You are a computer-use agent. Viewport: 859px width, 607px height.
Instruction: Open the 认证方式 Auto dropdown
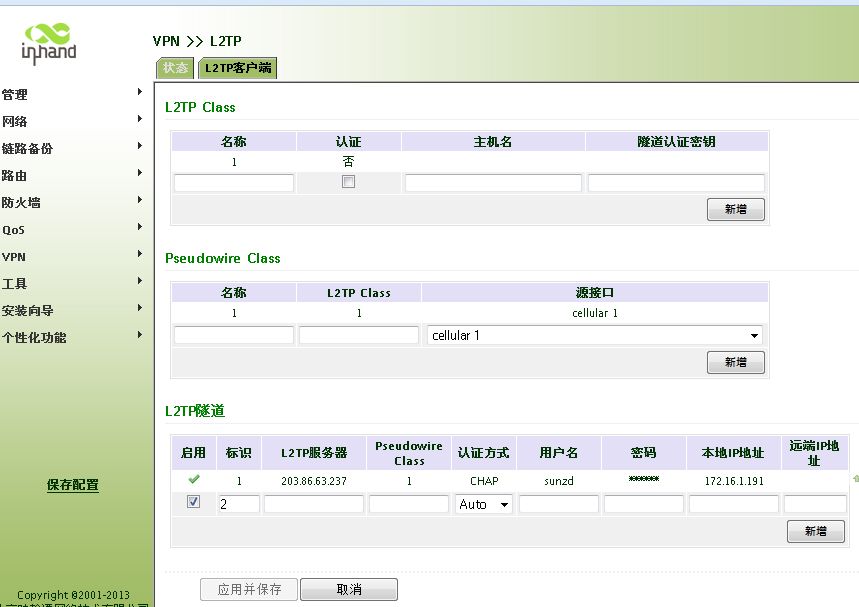(x=484, y=505)
